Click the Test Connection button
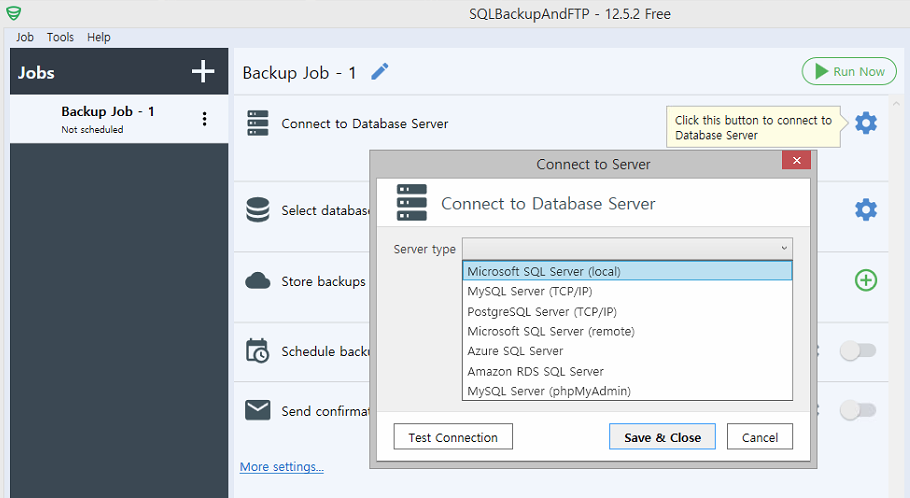Viewport: 910px width, 498px height. pos(453,436)
